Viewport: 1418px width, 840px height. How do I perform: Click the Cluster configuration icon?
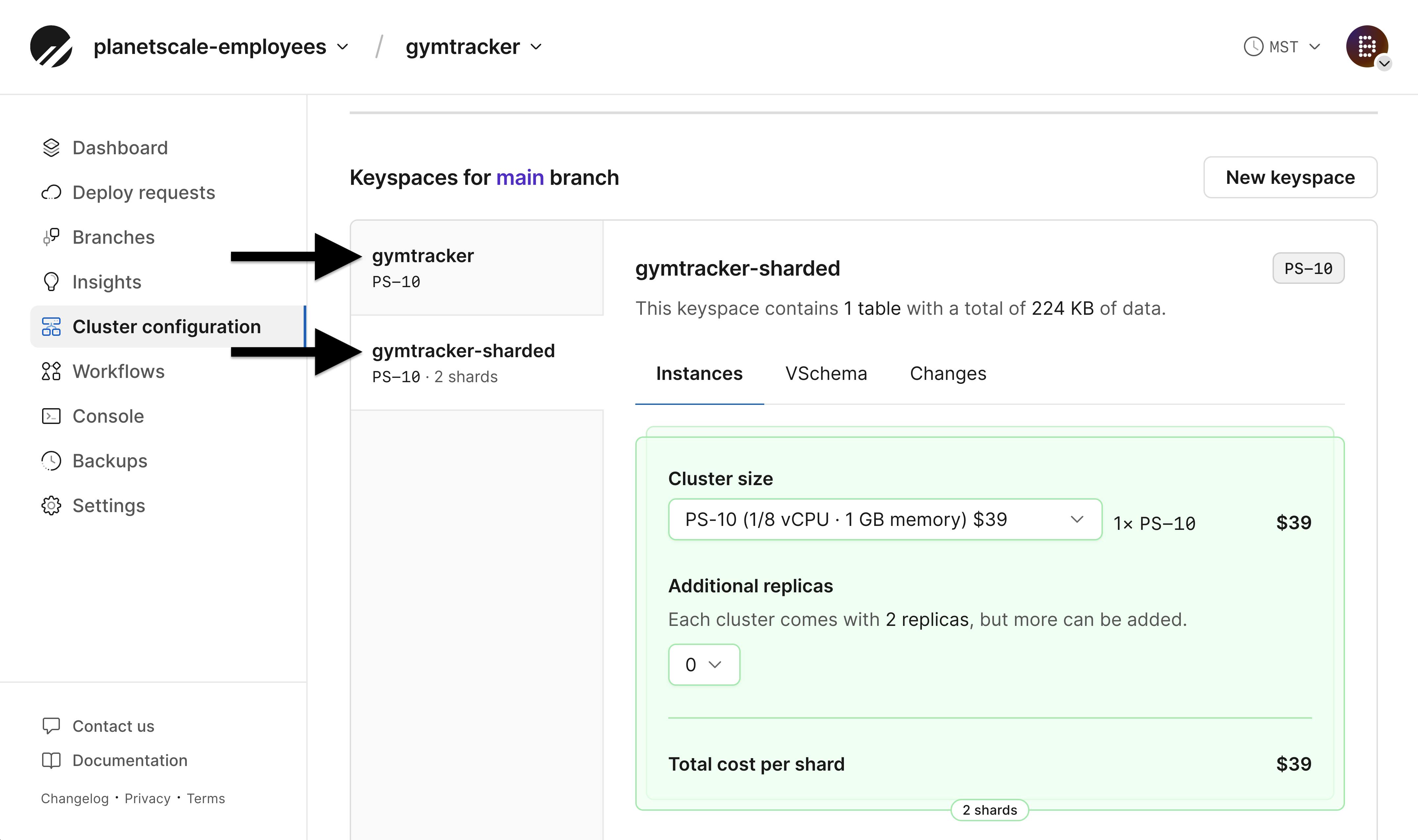tap(52, 326)
